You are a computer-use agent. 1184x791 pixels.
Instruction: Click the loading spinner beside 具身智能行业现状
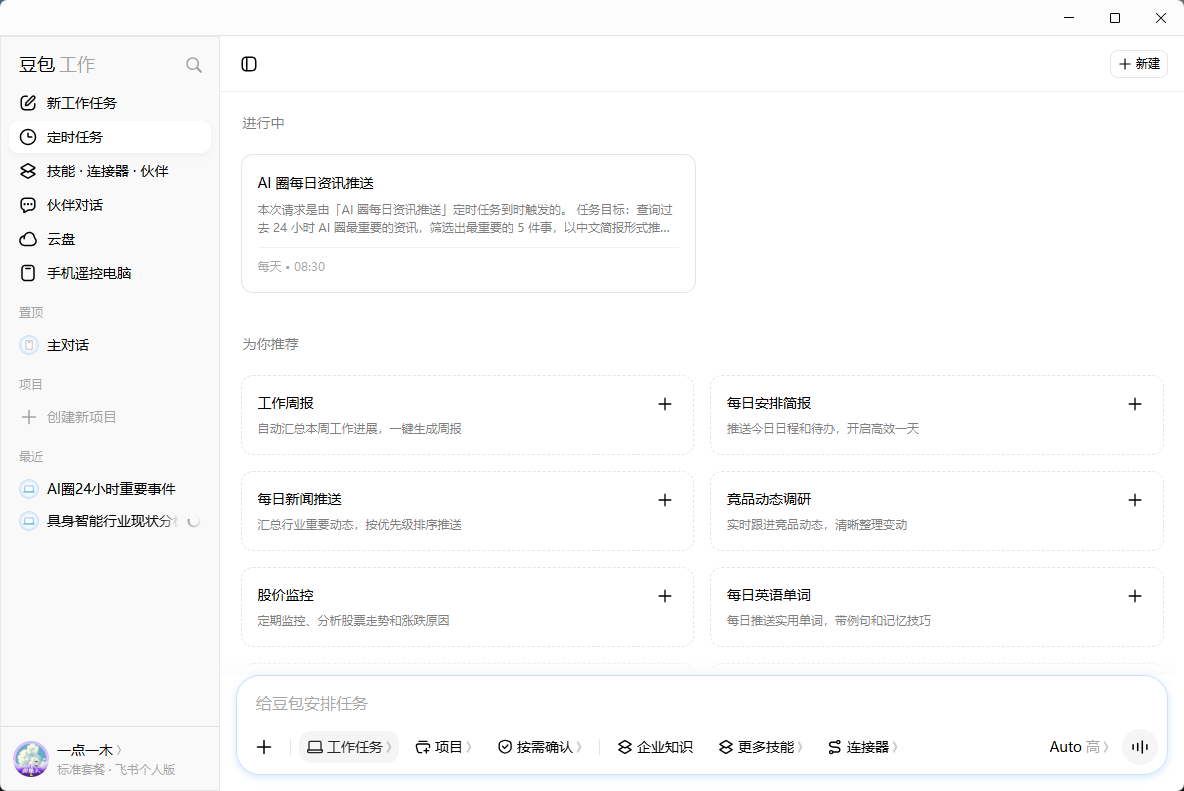(x=193, y=521)
